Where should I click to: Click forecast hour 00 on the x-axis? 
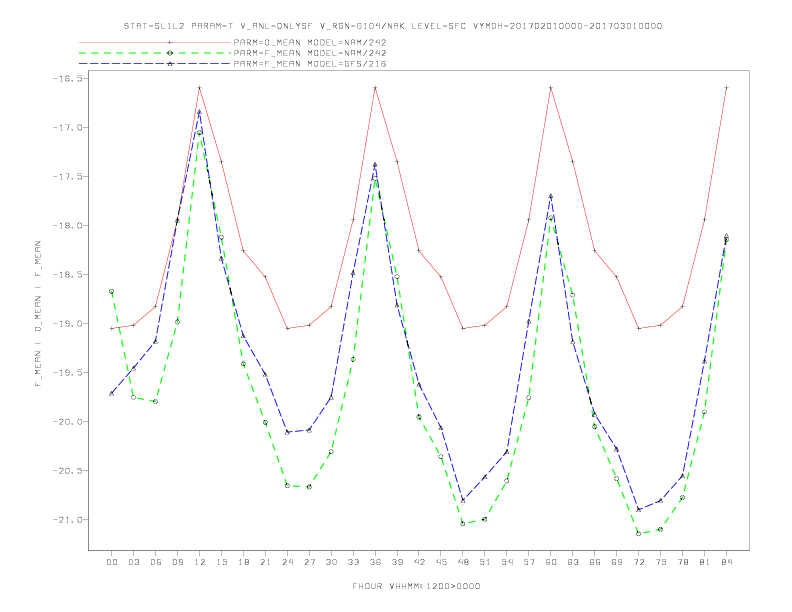(112, 562)
